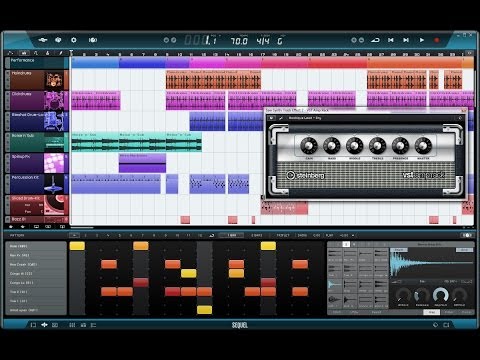Screen dimensions: 480x360
Task: Click the icon at right of amp header
Action: [x=460, y=118]
